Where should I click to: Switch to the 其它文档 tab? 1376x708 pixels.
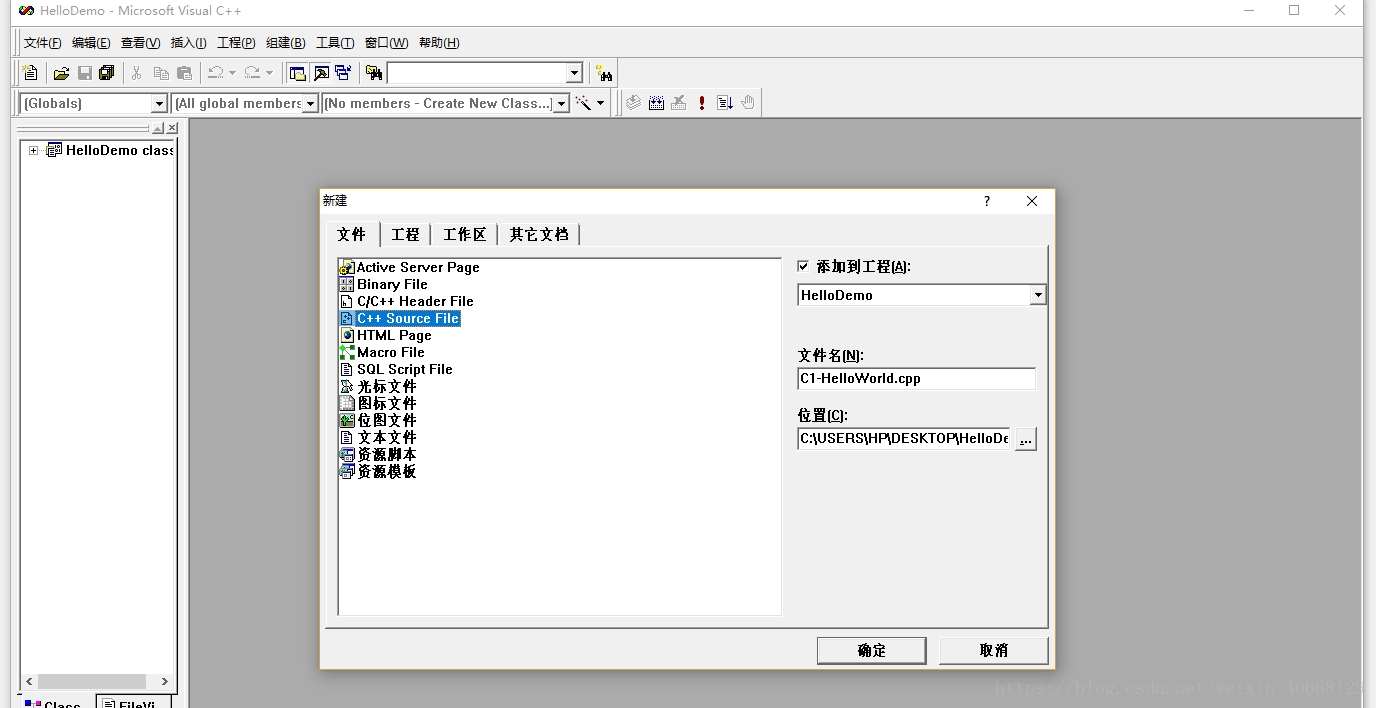coord(539,235)
